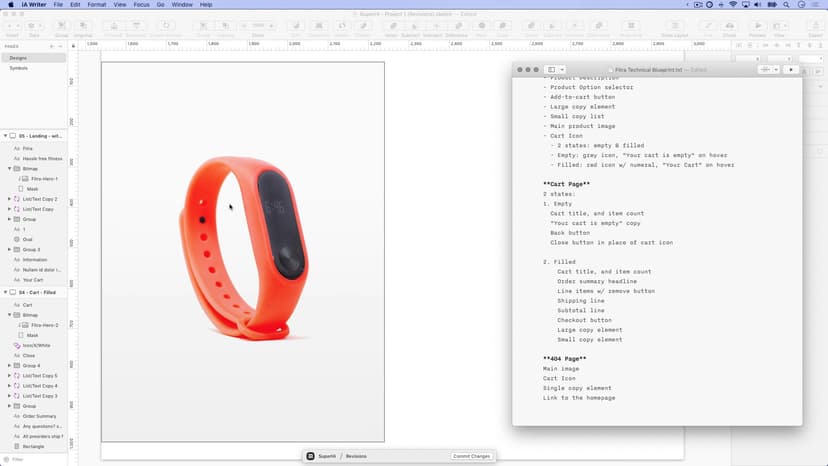
Task: Click the Difference boolean operation icon
Action: (456, 26)
